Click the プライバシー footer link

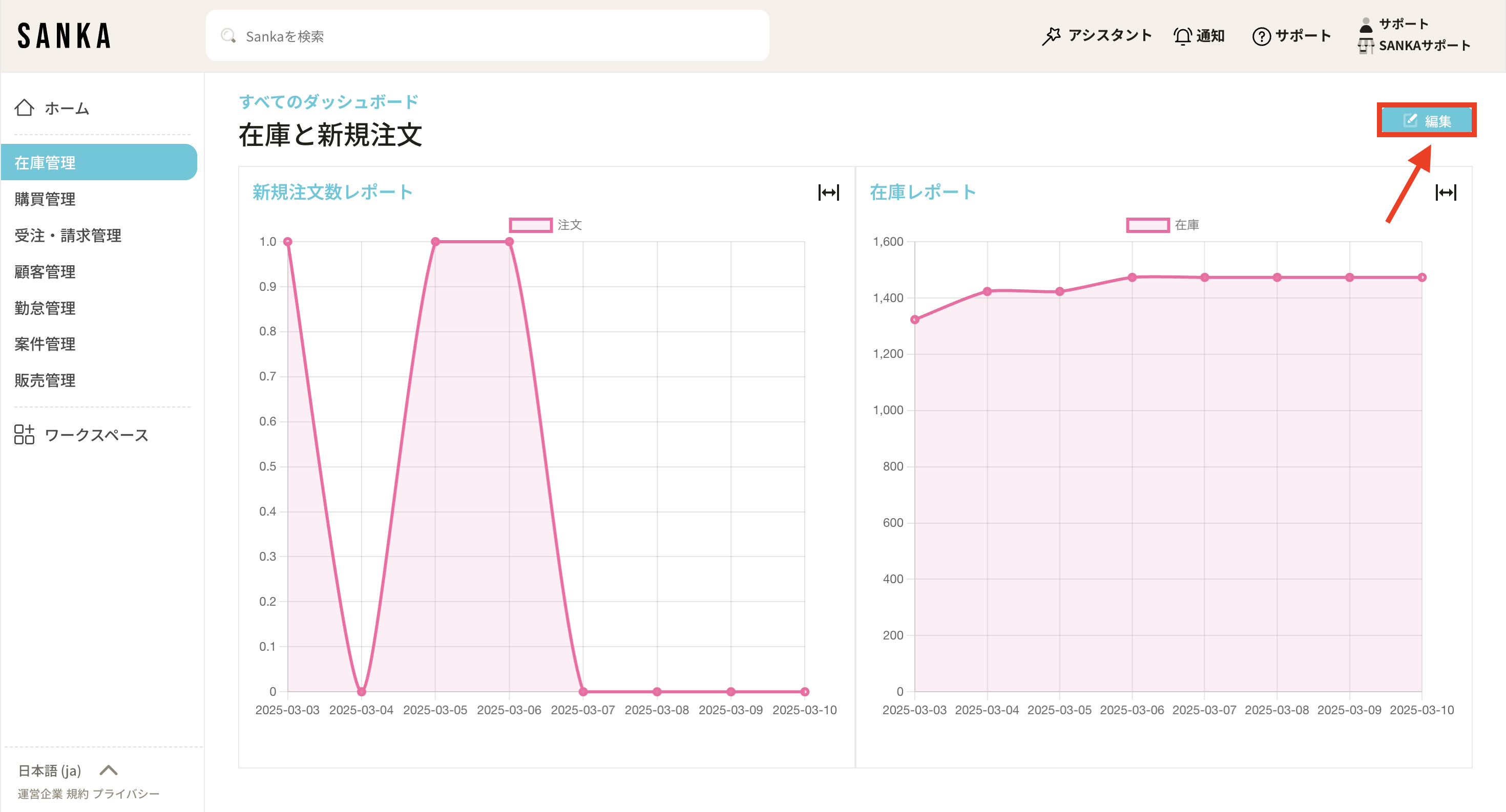pos(126,793)
